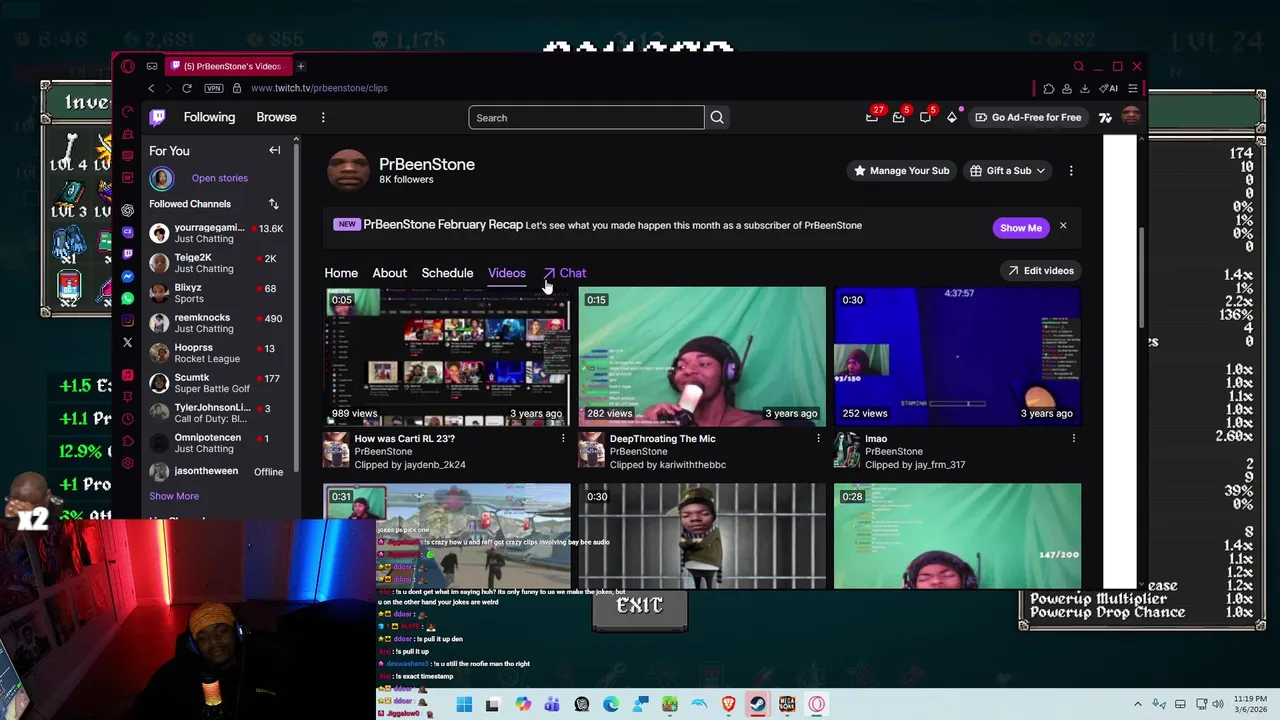1280x720 pixels.
Task: Toggle the Opera VPN badge
Action: [212, 88]
